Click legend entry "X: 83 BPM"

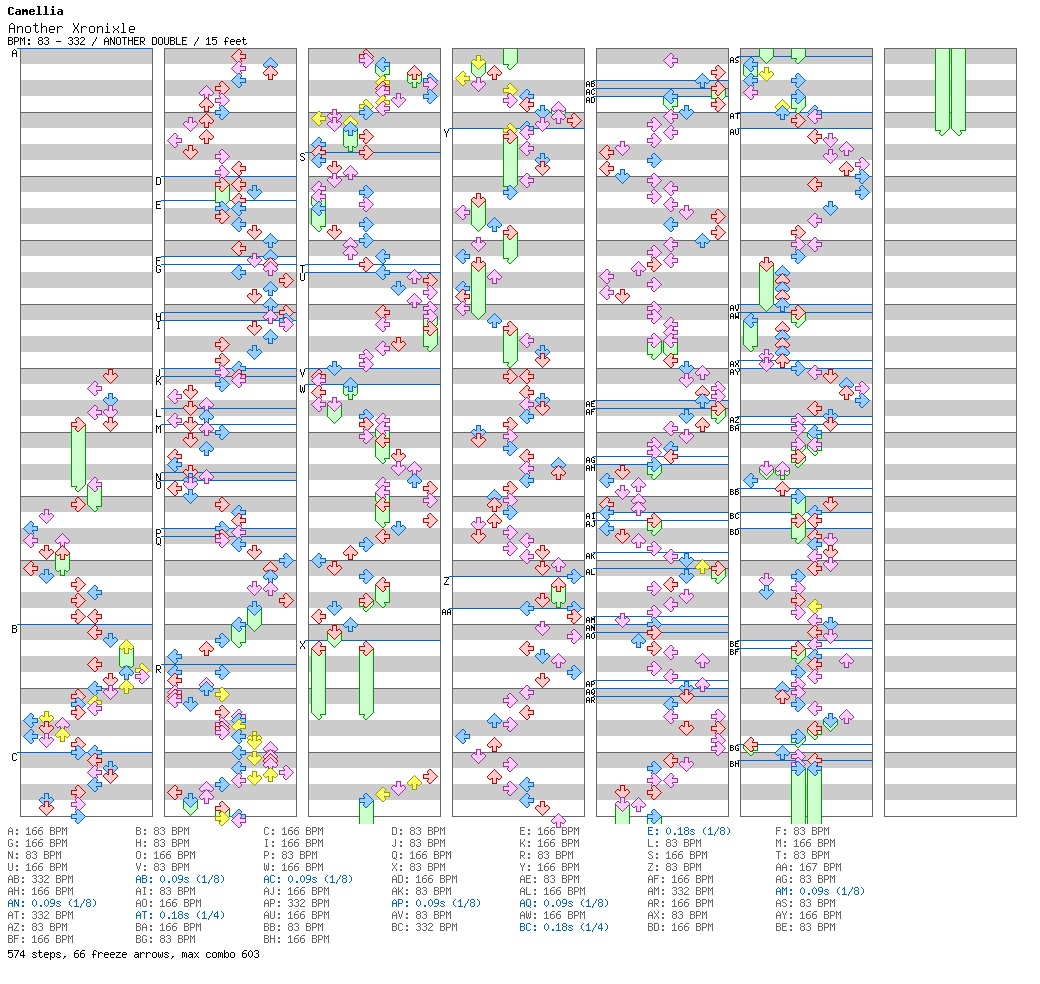pyautogui.click(x=419, y=867)
